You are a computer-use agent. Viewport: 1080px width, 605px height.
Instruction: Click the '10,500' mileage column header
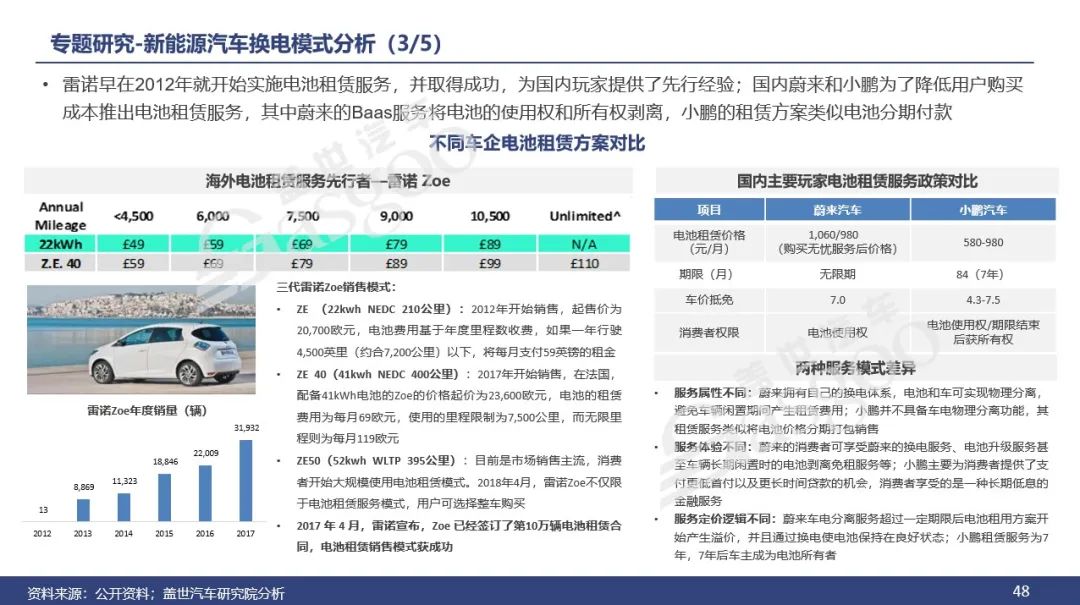coord(490,216)
